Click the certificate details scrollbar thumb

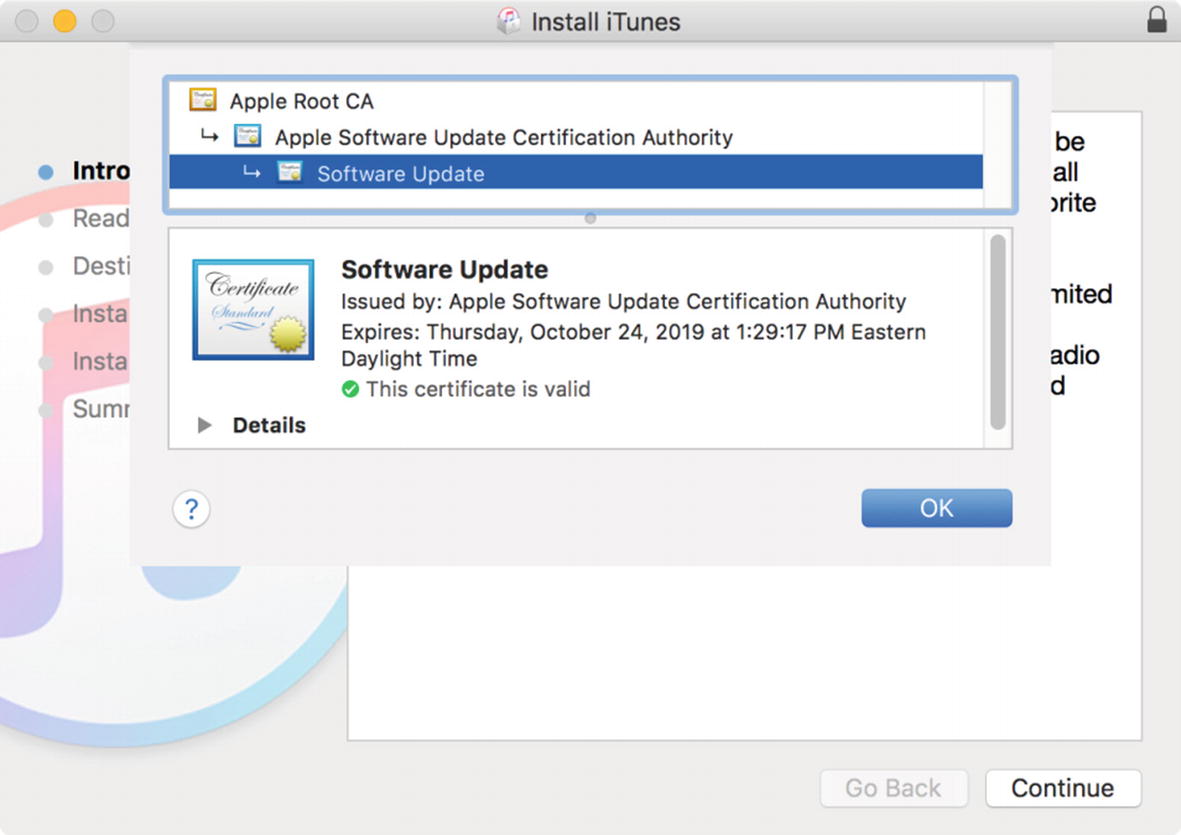coord(998,332)
